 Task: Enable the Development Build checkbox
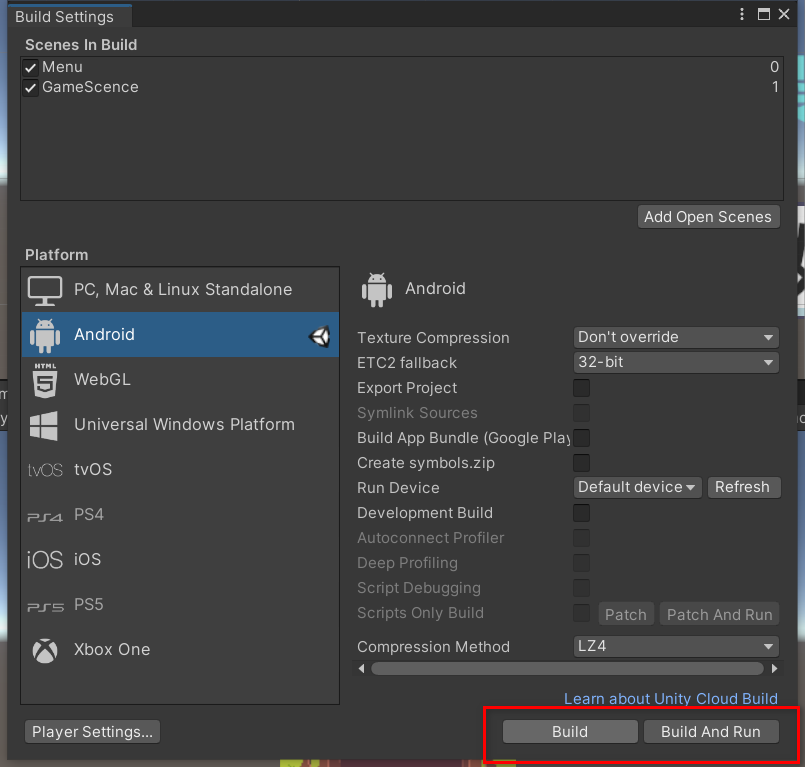581,513
